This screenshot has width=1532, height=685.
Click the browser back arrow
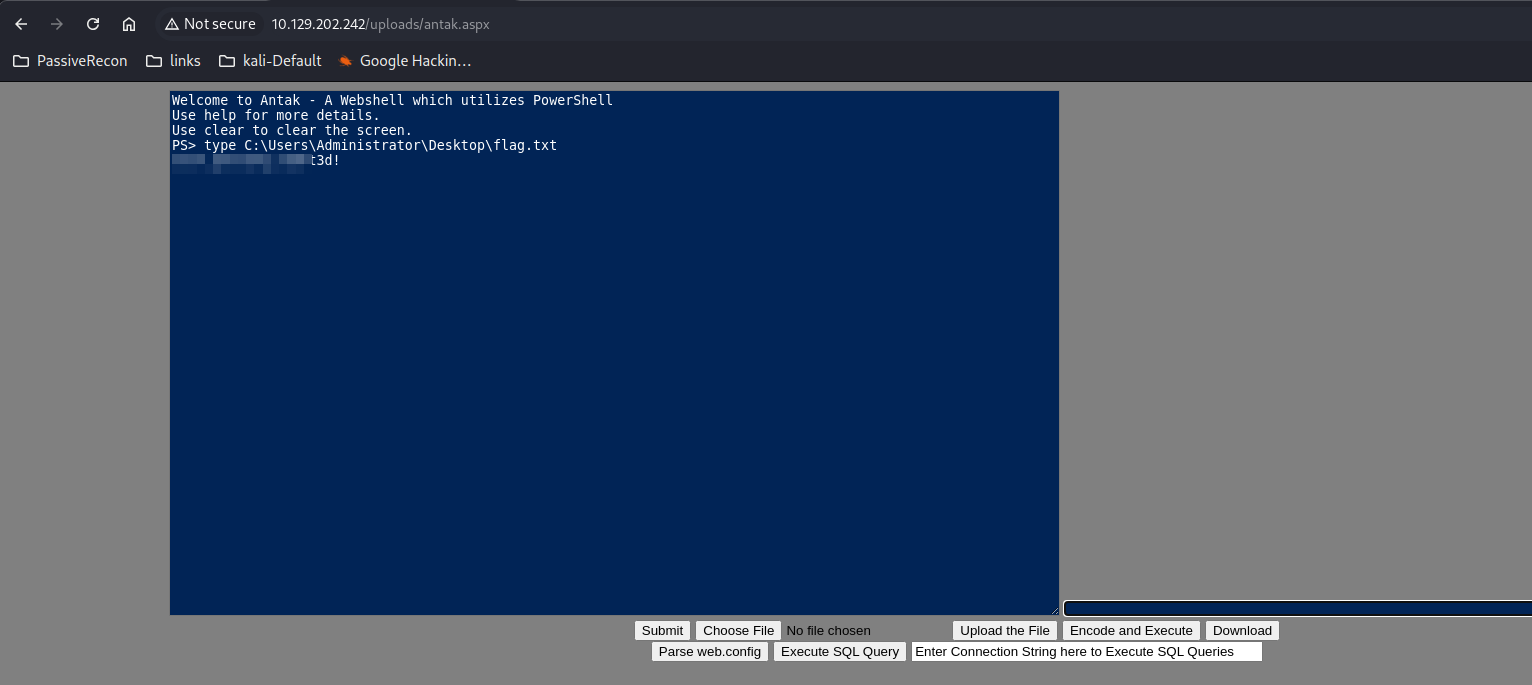[x=21, y=24]
